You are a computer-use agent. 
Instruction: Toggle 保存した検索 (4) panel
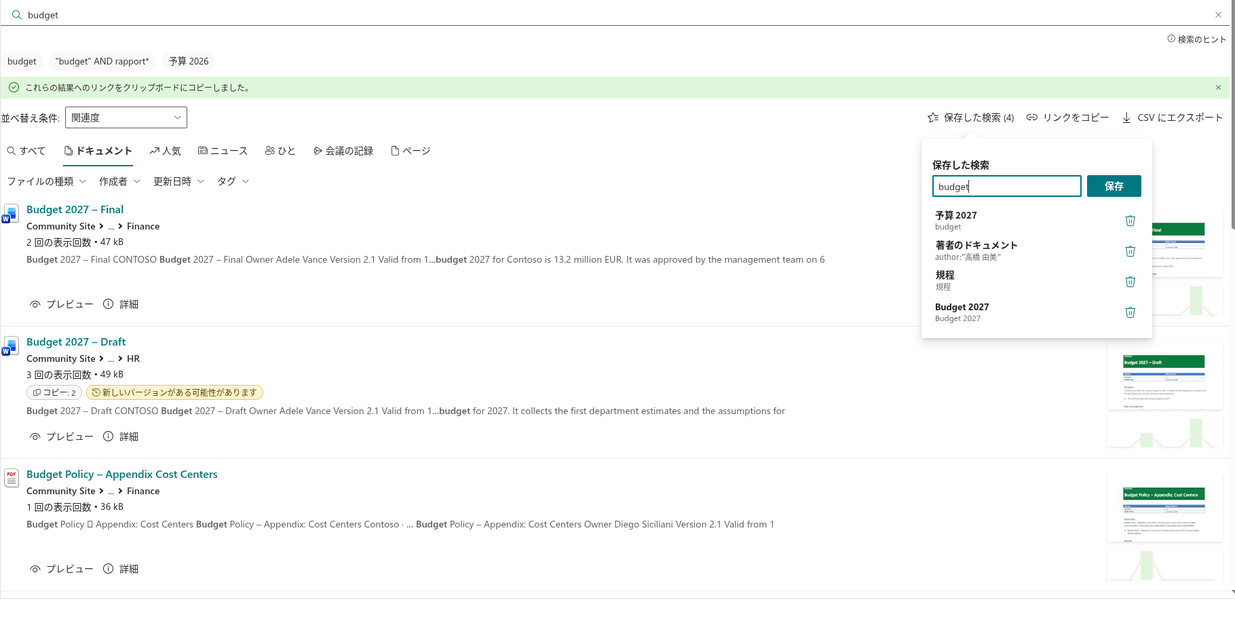tap(970, 117)
